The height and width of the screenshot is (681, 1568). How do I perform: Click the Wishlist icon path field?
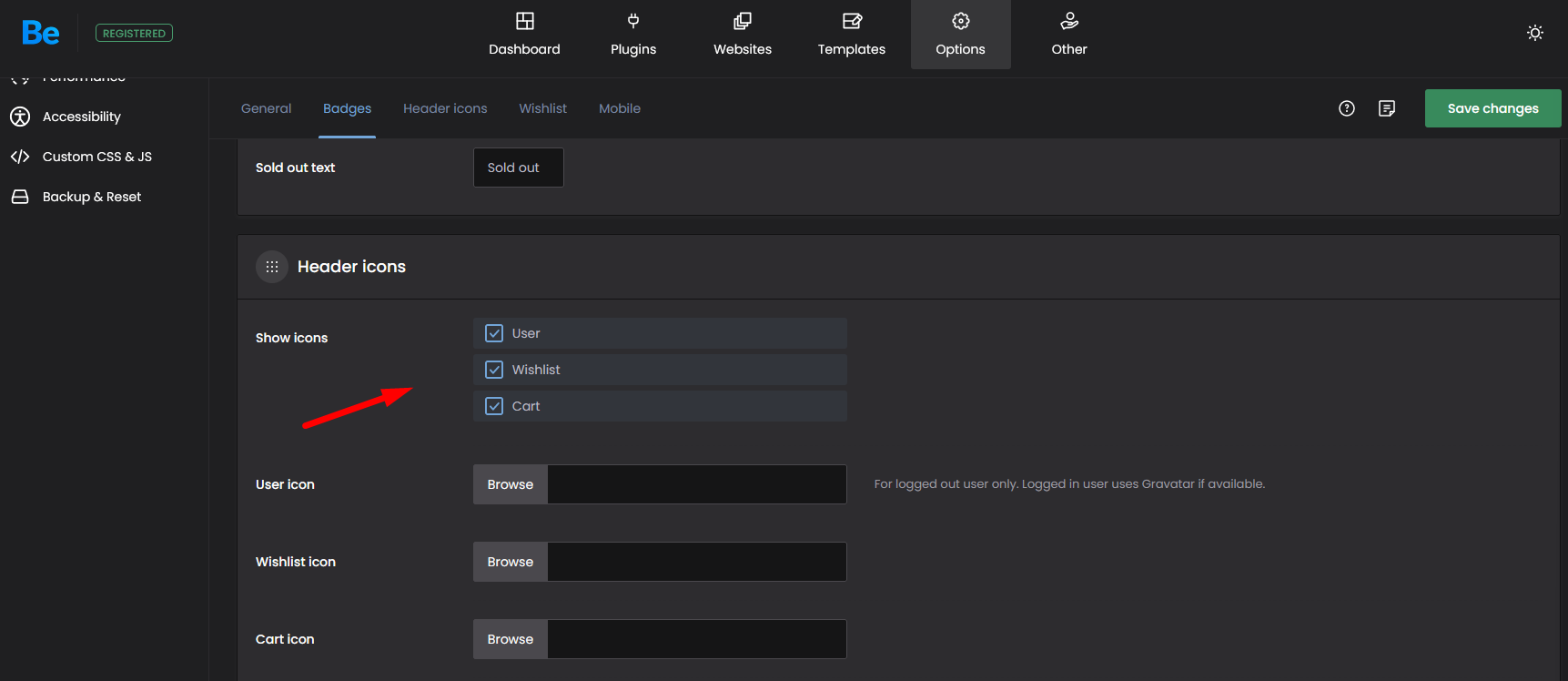coord(697,562)
